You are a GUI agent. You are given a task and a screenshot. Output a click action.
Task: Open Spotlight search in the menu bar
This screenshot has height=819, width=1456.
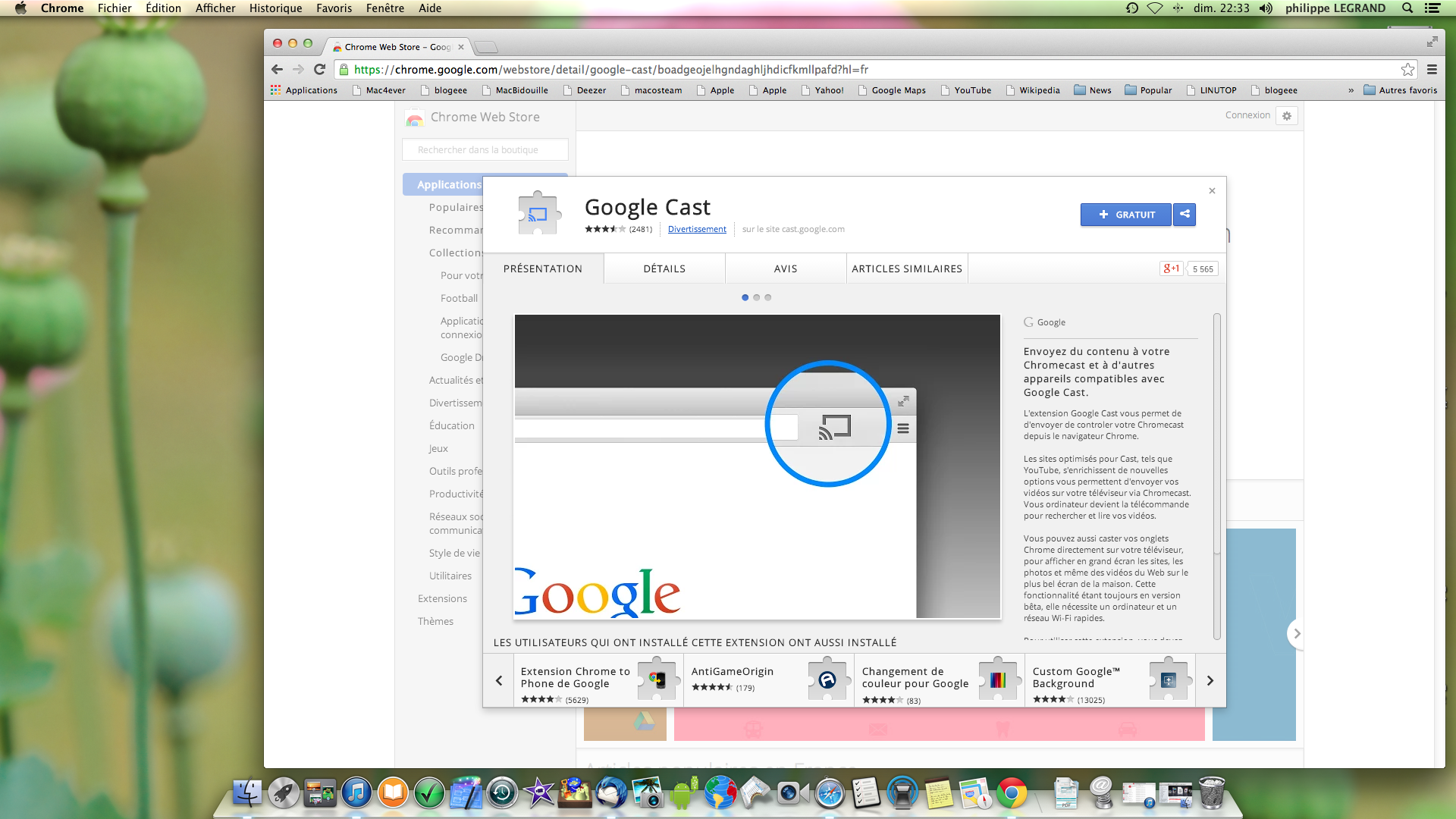point(1407,8)
